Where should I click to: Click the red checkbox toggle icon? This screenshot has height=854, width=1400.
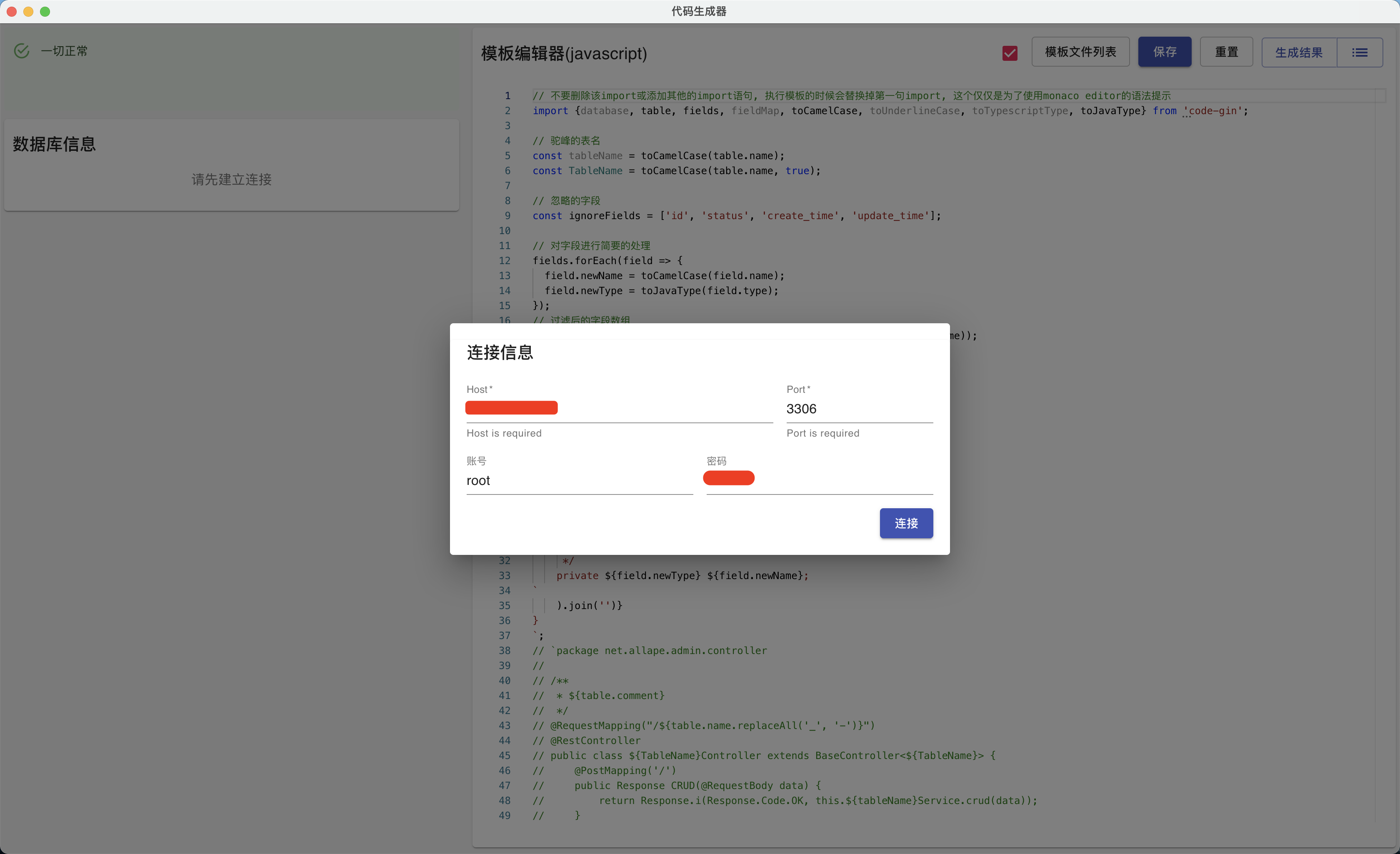(1011, 52)
